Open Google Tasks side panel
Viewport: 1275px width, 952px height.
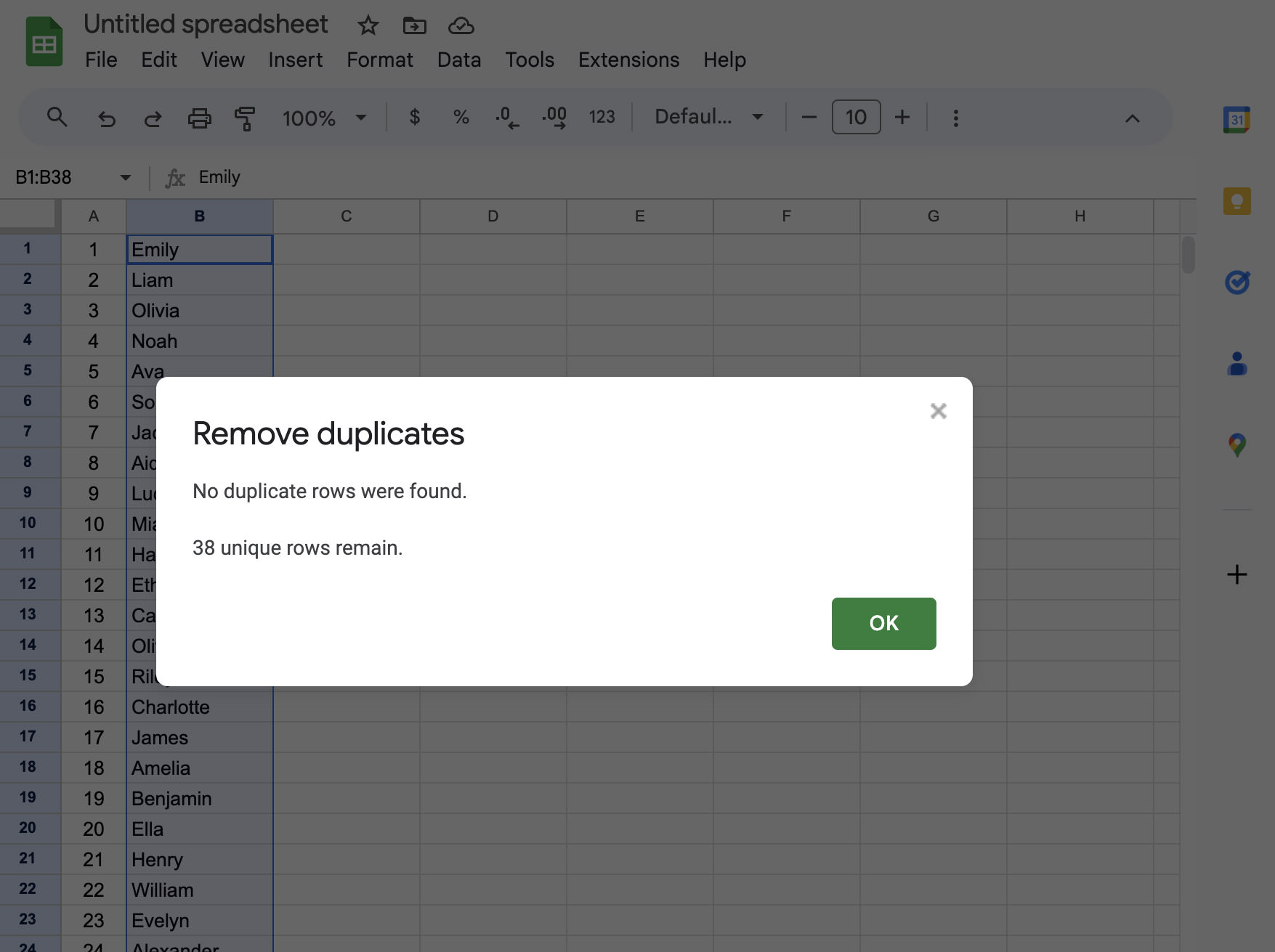(x=1236, y=282)
